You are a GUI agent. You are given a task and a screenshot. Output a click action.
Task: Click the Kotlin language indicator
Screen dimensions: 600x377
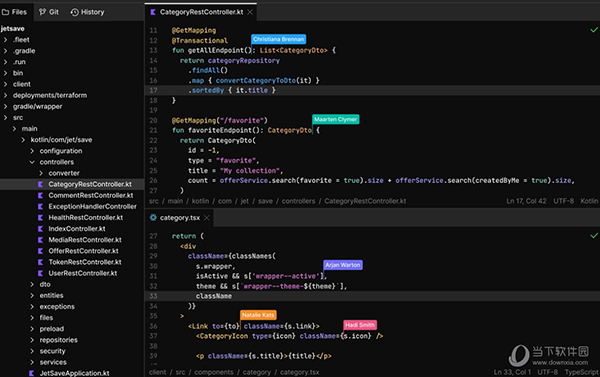(x=589, y=201)
